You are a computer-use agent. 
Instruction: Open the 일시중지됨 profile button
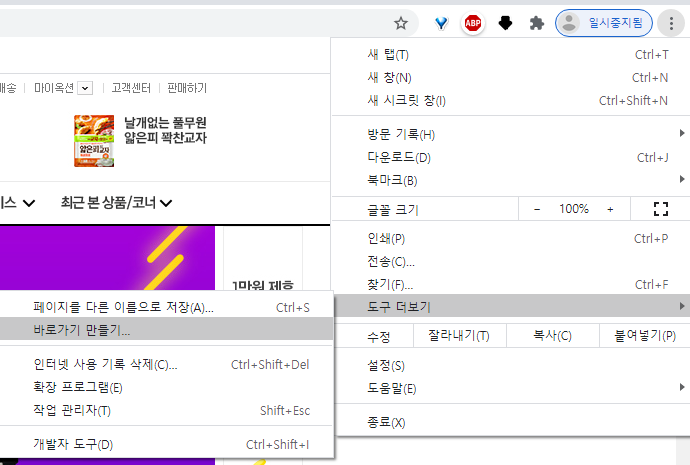pyautogui.click(x=604, y=23)
